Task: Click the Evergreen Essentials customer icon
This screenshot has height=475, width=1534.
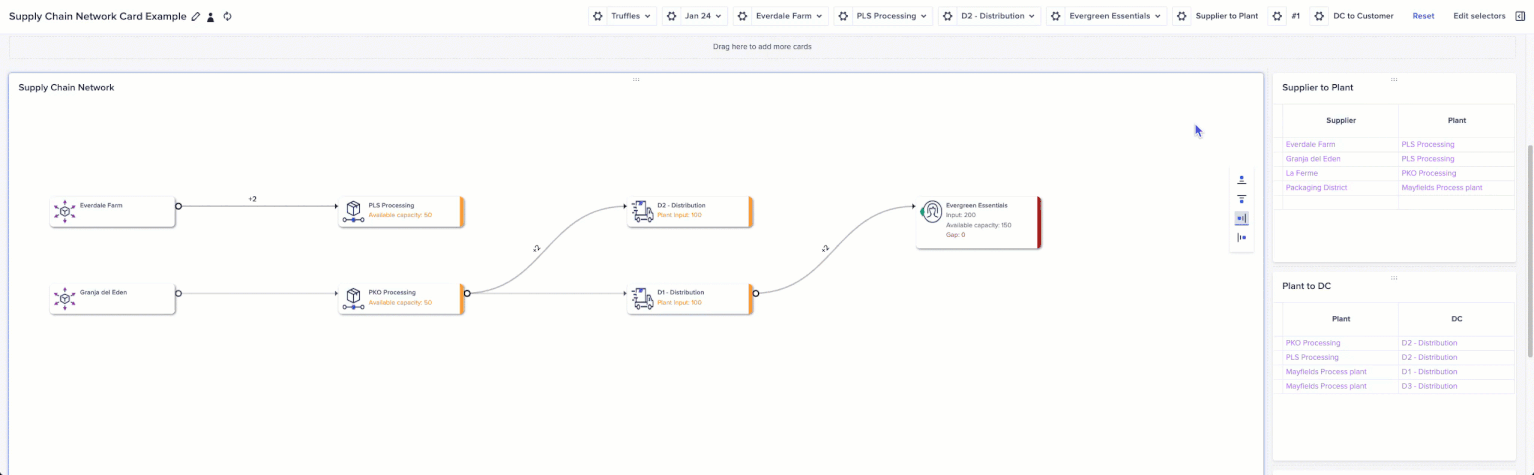Action: coord(932,211)
